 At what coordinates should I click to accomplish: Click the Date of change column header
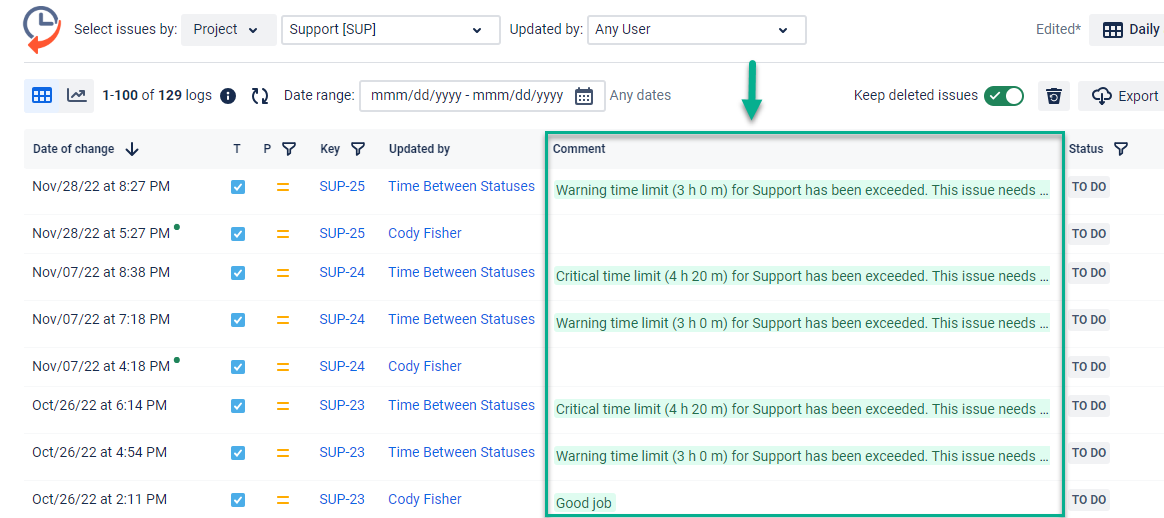[73, 149]
